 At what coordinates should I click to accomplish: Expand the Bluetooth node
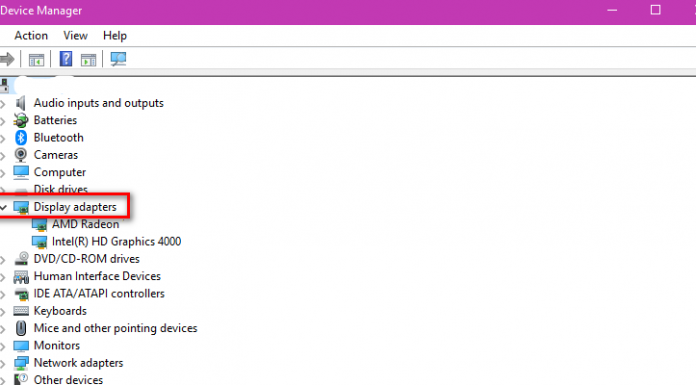point(3,139)
